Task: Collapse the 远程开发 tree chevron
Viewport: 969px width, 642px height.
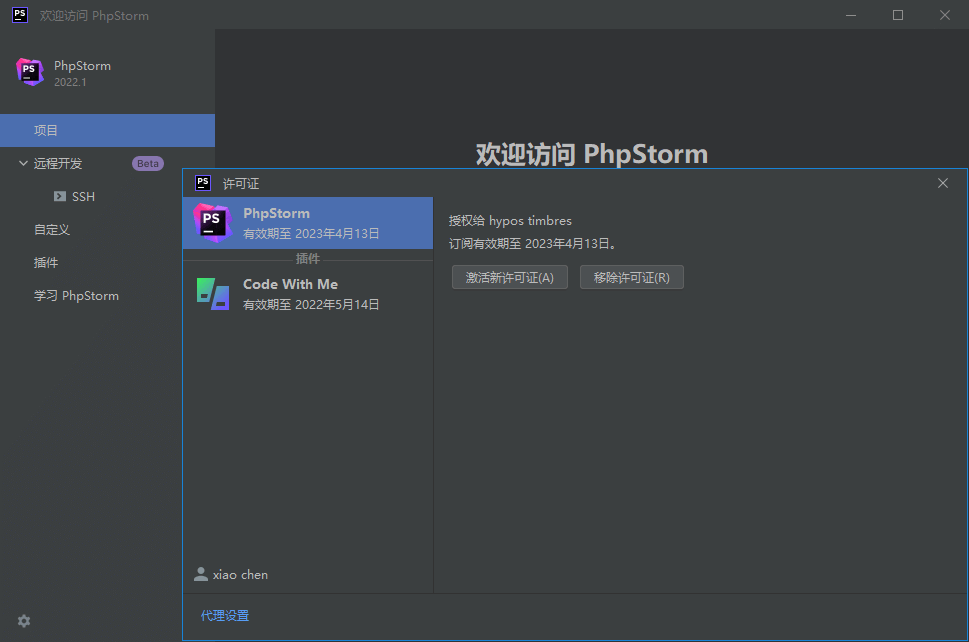Action: point(23,163)
